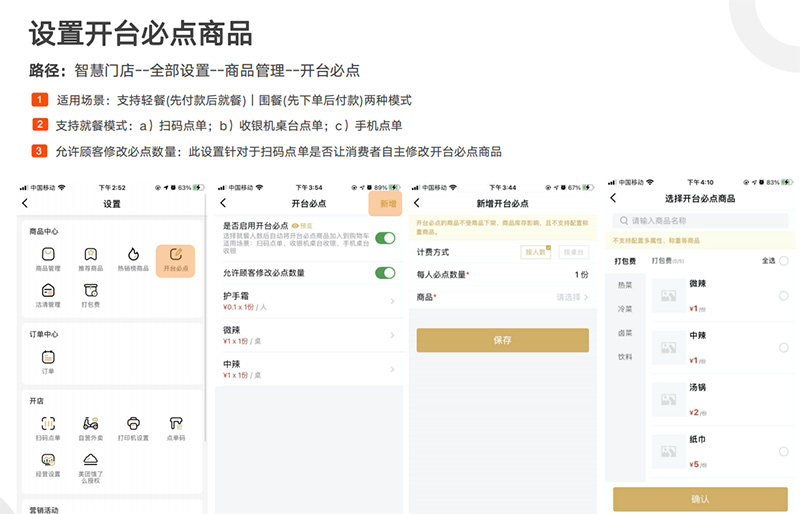800x514 pixels.
Task: Click the 每人必点数量 1份 value
Action: (x=582, y=274)
